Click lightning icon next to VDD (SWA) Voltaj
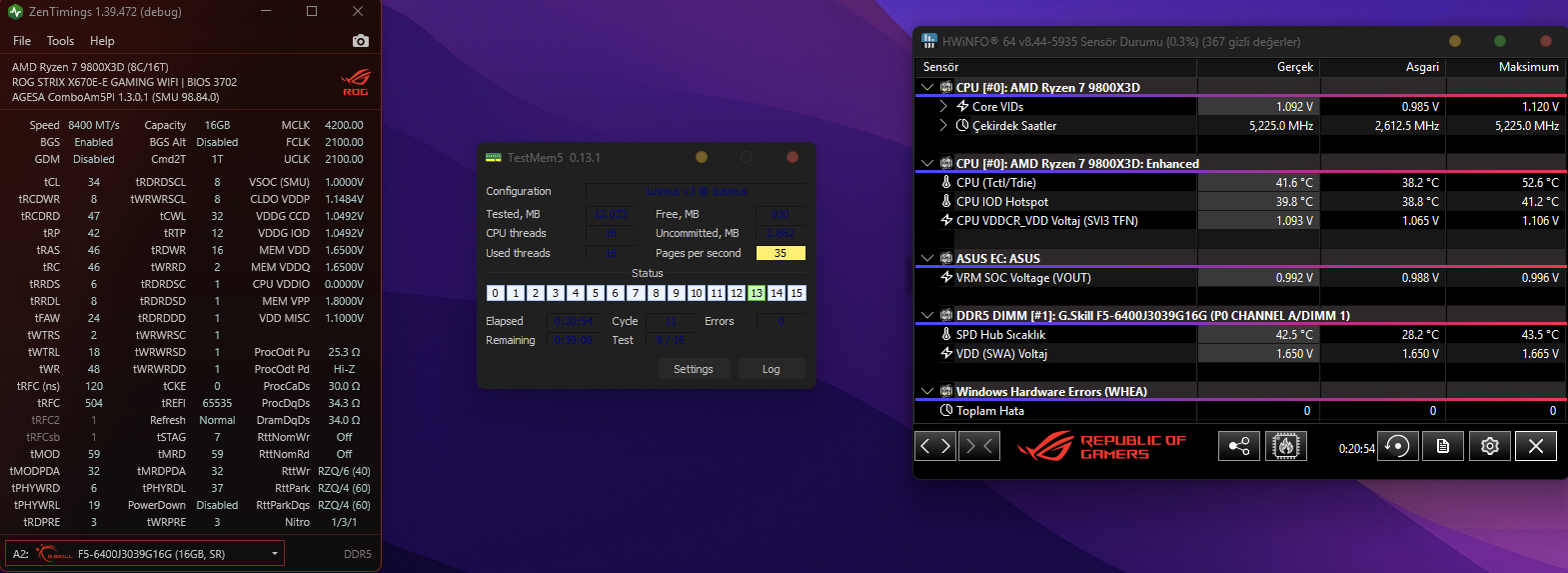Viewport: 1568px width, 573px height. 946,353
